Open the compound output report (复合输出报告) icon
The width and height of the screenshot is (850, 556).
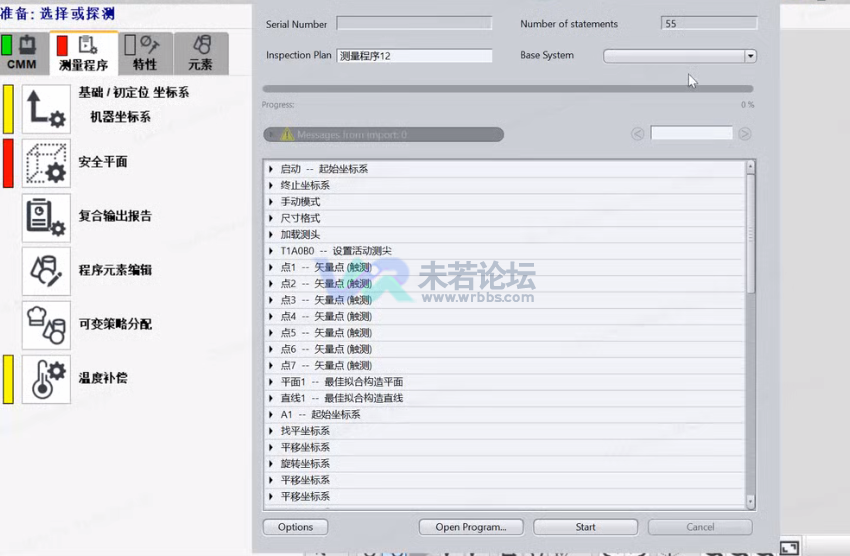46,217
